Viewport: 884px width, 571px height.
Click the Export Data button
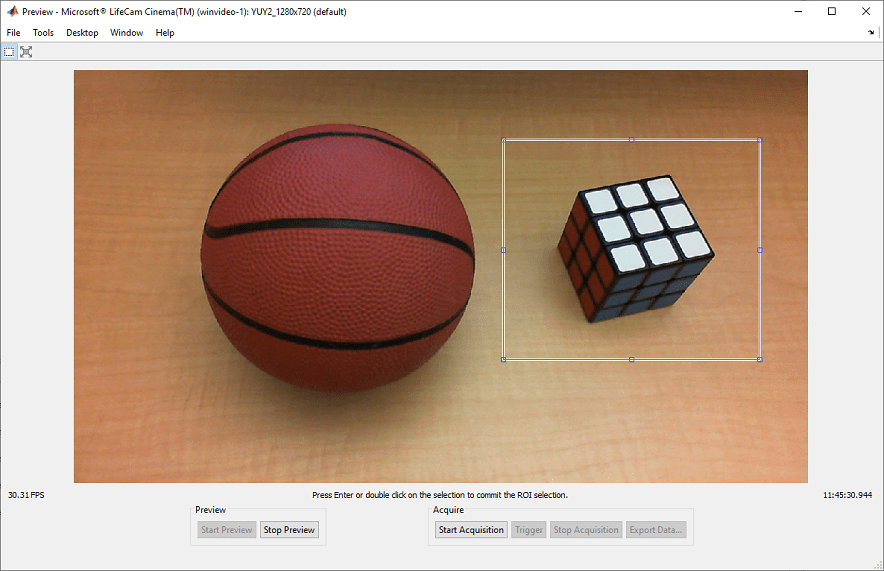tap(656, 530)
